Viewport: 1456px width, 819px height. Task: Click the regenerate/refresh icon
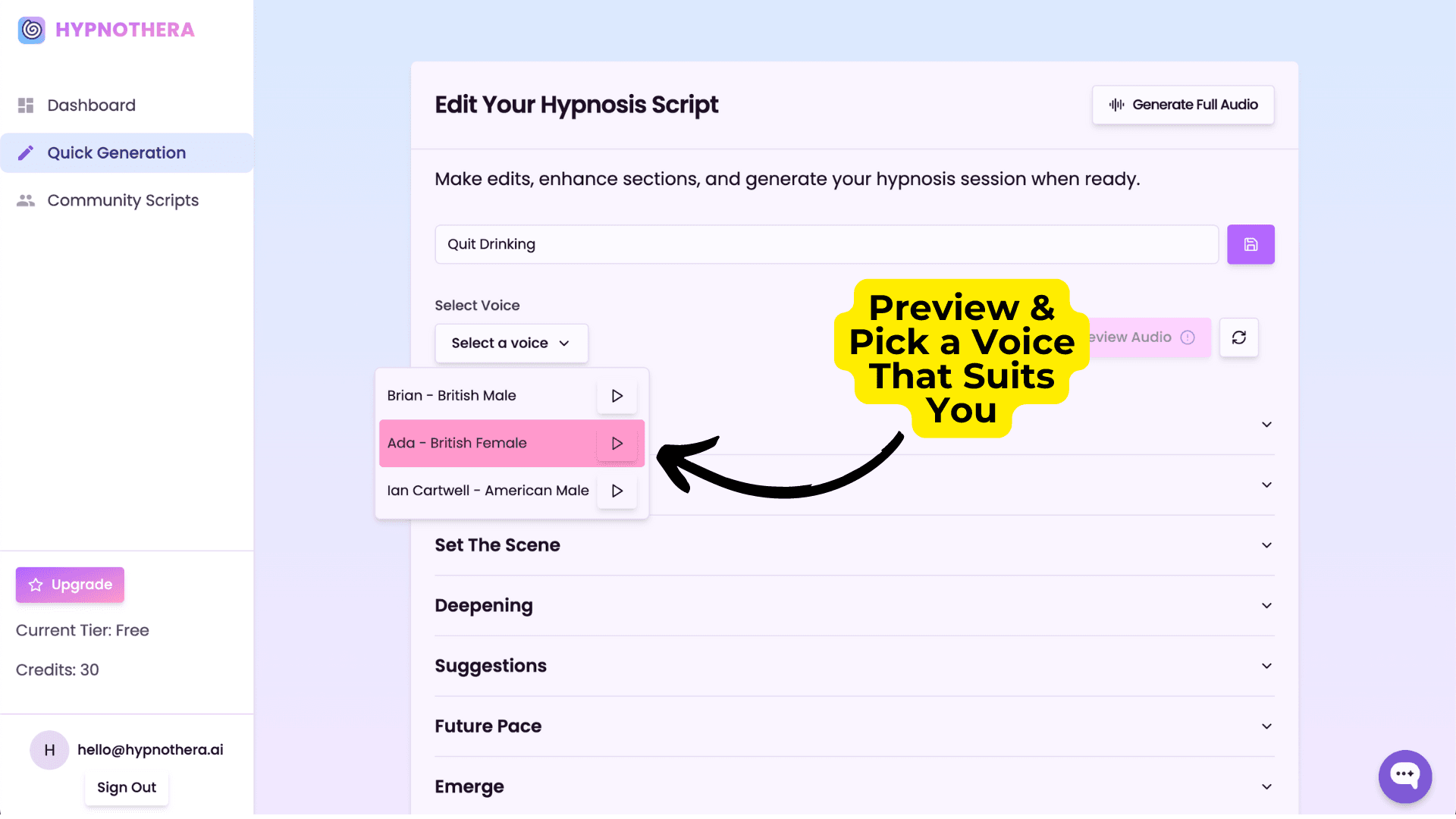click(1238, 337)
